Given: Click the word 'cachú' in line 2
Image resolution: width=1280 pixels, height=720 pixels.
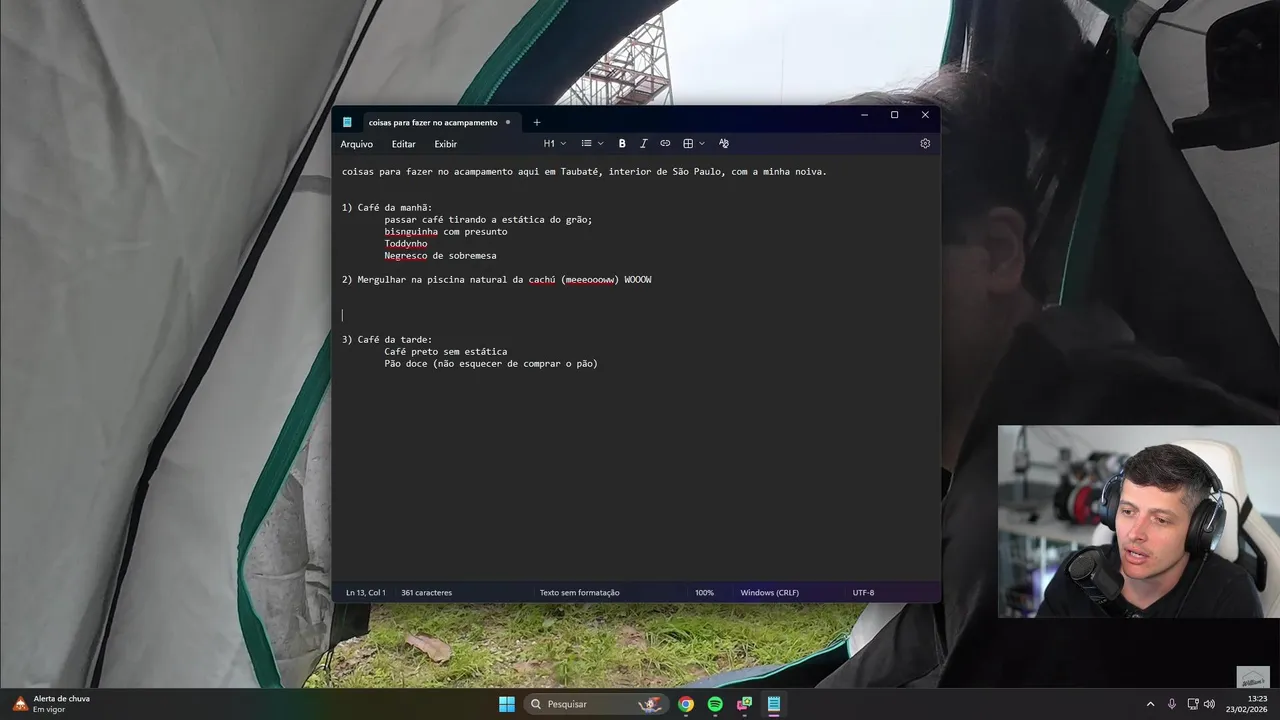Looking at the screenshot, I should pos(542,280).
